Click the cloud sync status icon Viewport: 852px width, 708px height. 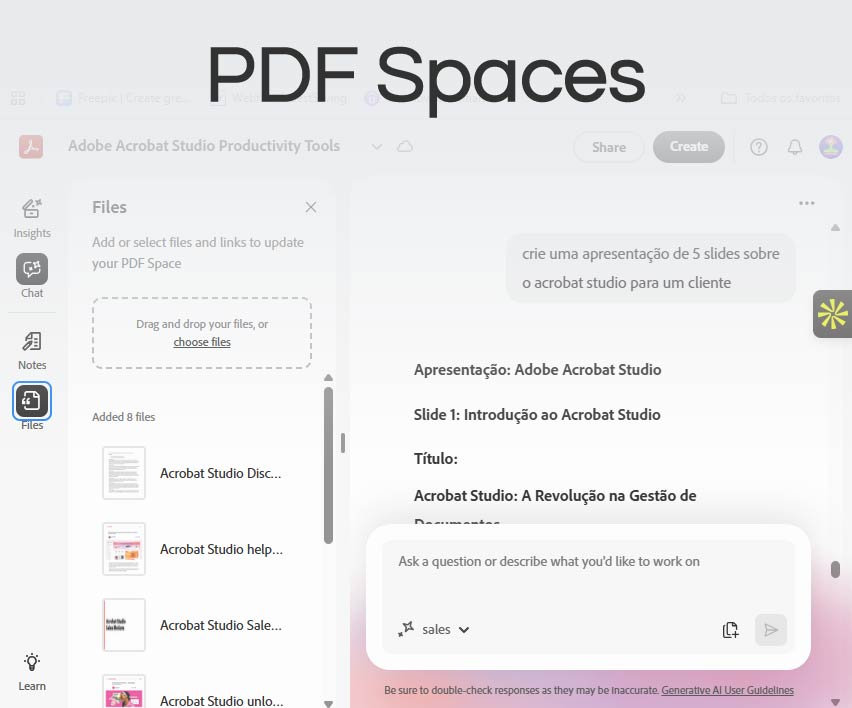tap(405, 146)
